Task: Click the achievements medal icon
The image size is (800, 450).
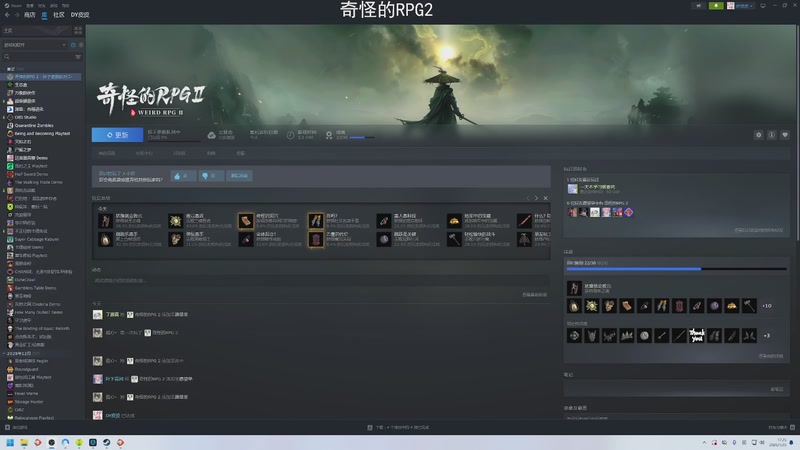Action: 329,135
